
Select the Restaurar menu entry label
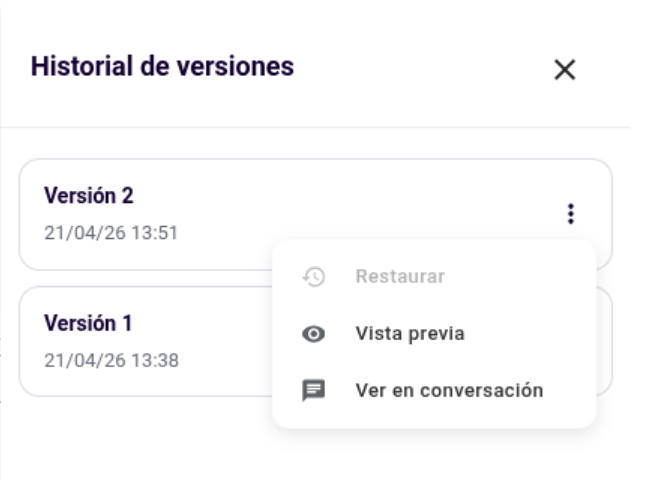(400, 276)
